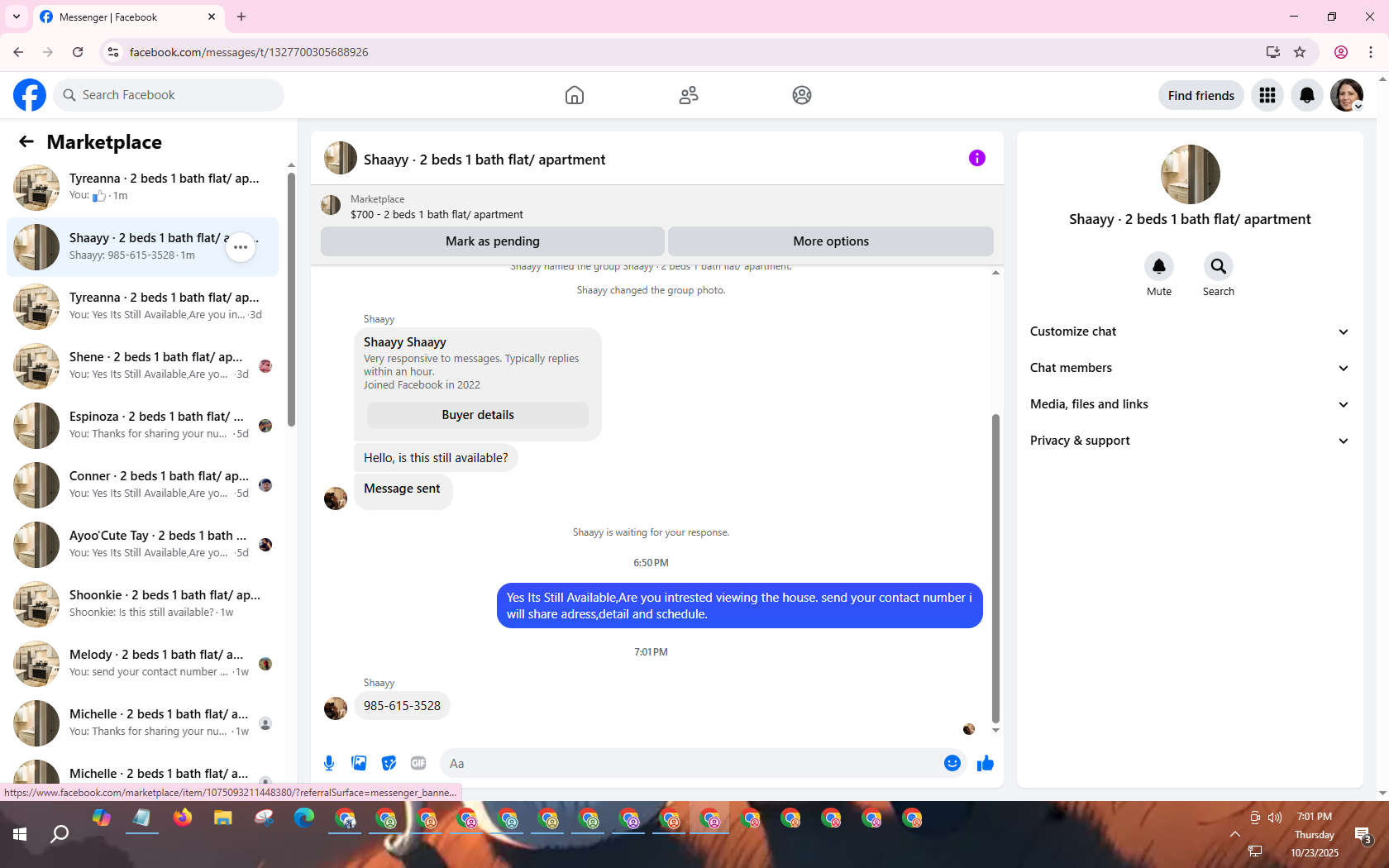Open Chrome profile icon
1389x868 pixels.
point(1341,52)
